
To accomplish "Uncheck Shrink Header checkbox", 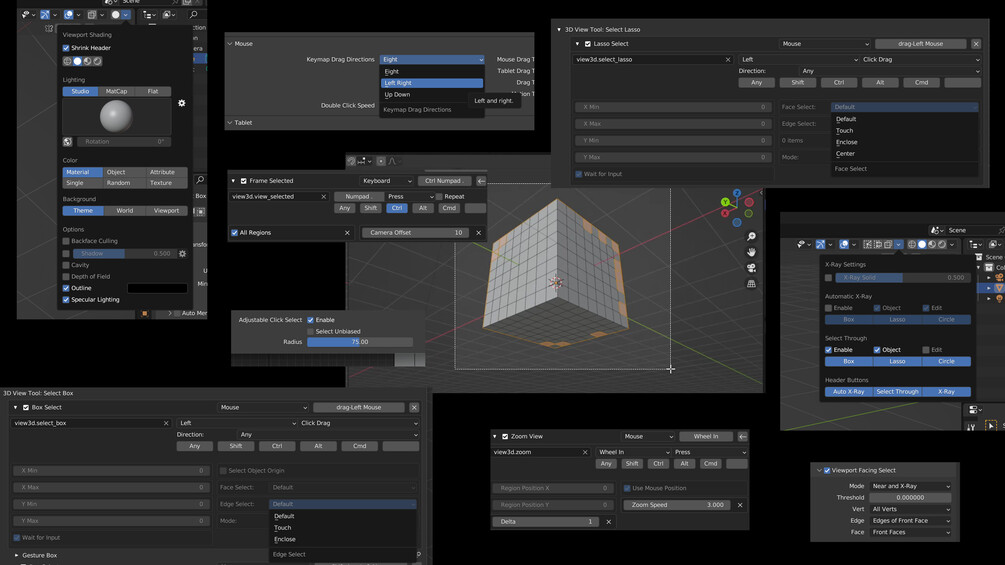I will 66,48.
